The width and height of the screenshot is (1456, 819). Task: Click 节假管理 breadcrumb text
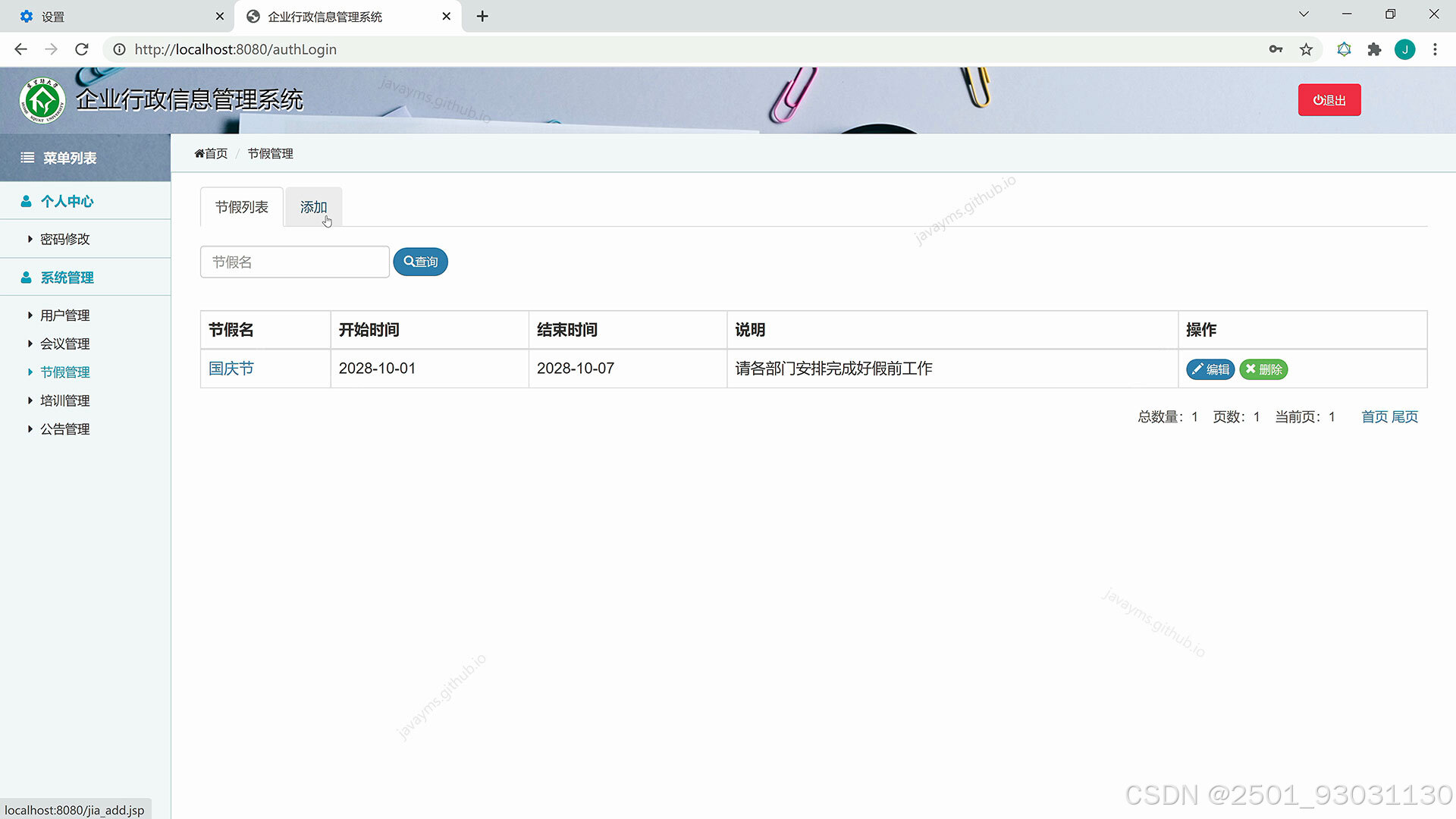[270, 153]
